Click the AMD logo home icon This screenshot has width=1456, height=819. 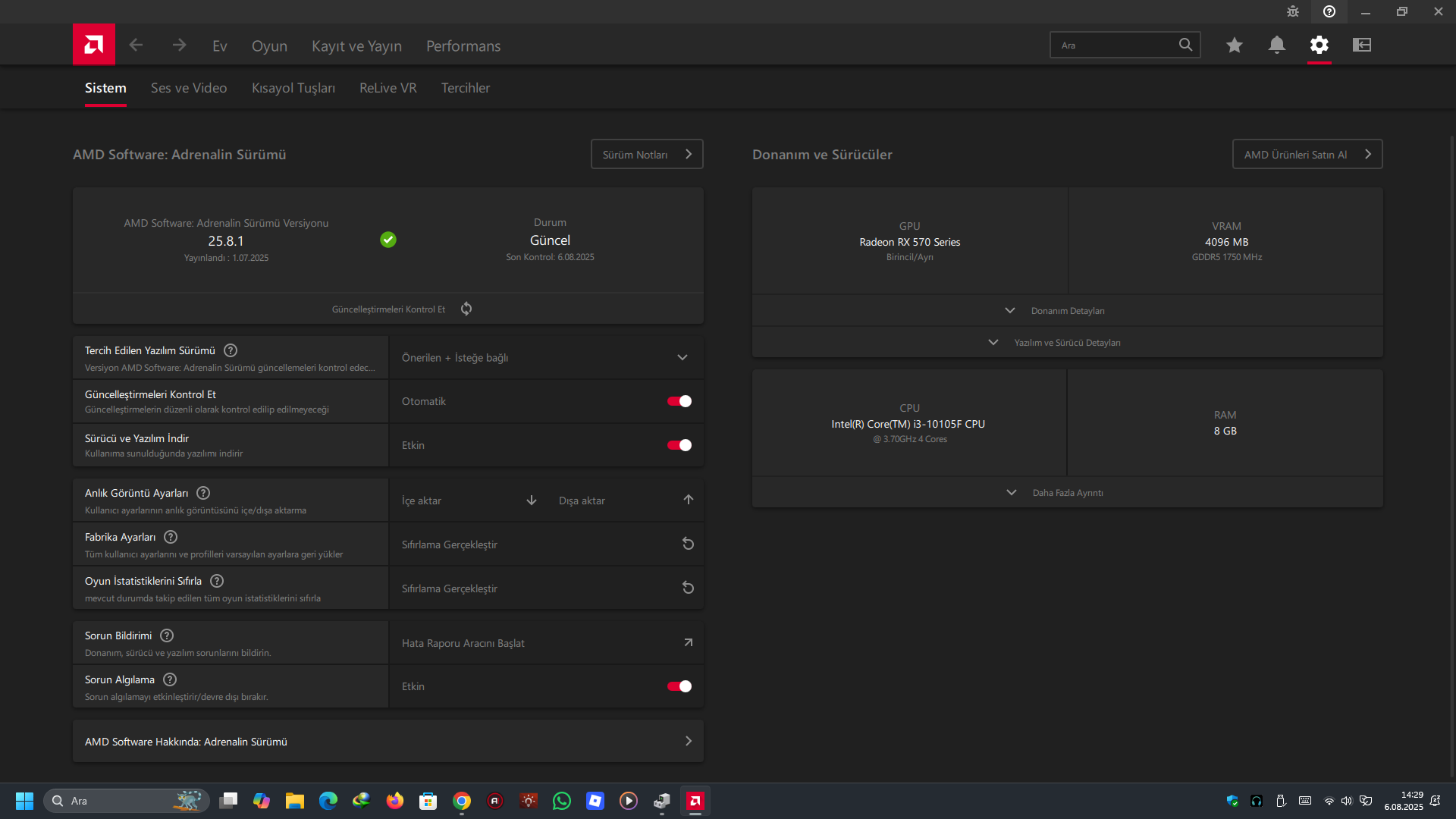pyautogui.click(x=94, y=45)
